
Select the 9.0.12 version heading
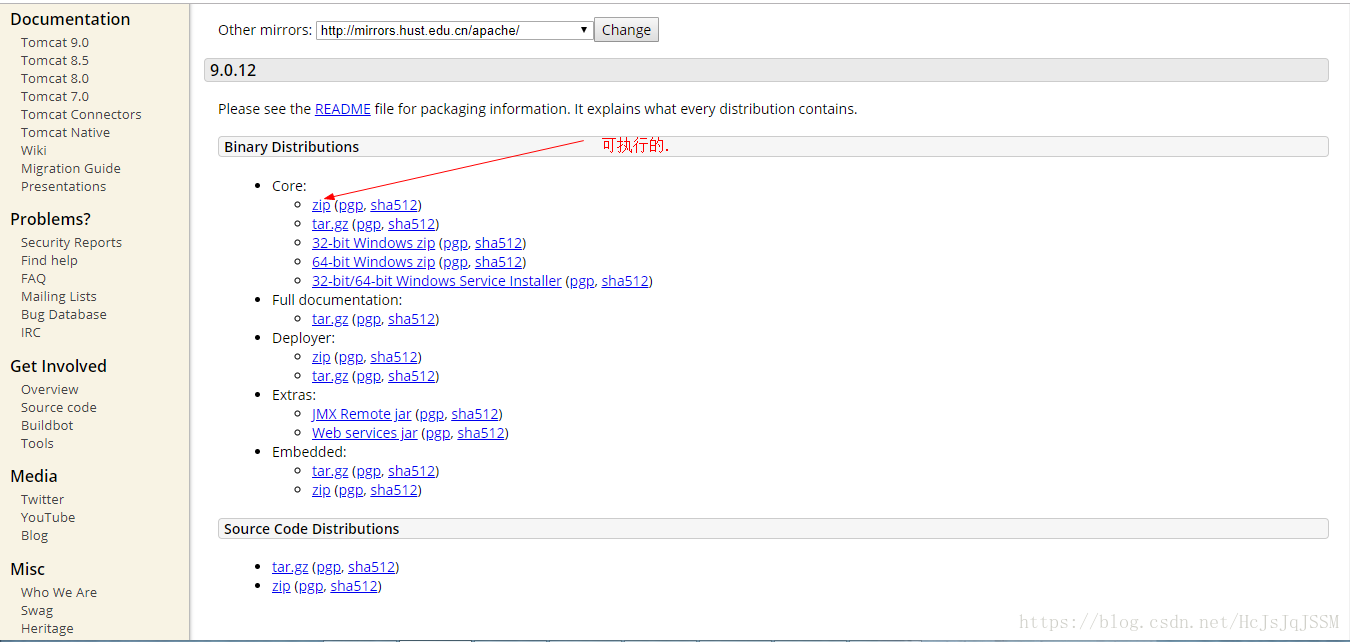766,70
